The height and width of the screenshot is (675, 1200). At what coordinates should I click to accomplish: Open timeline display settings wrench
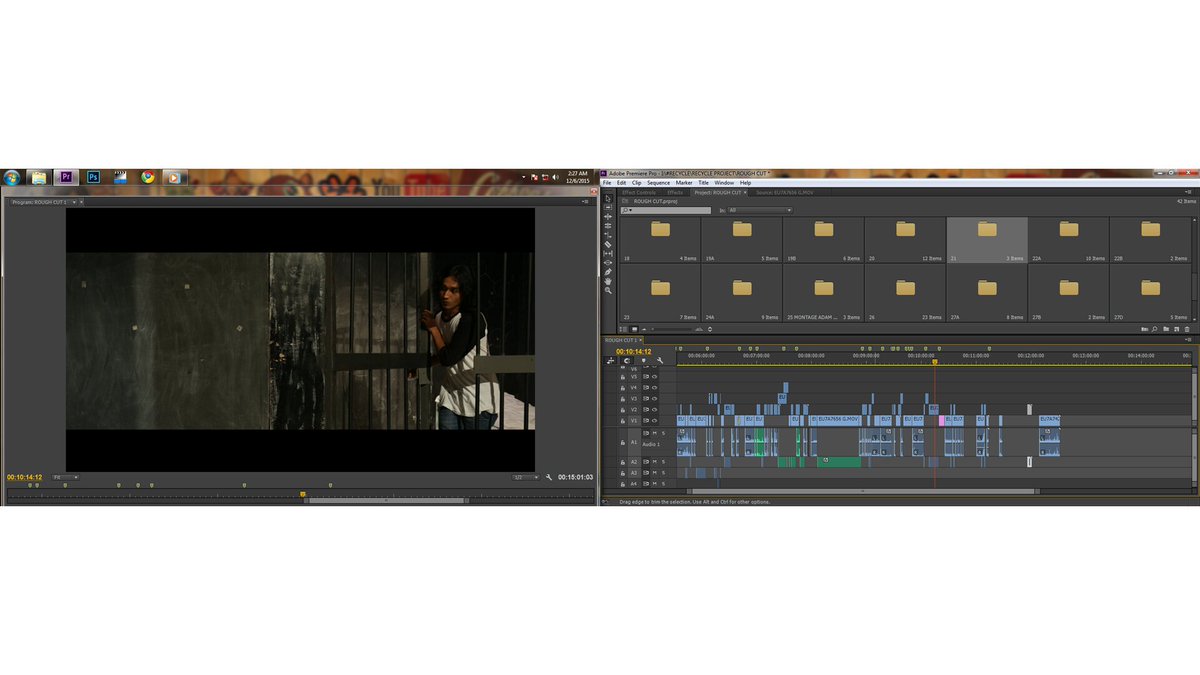(x=660, y=360)
